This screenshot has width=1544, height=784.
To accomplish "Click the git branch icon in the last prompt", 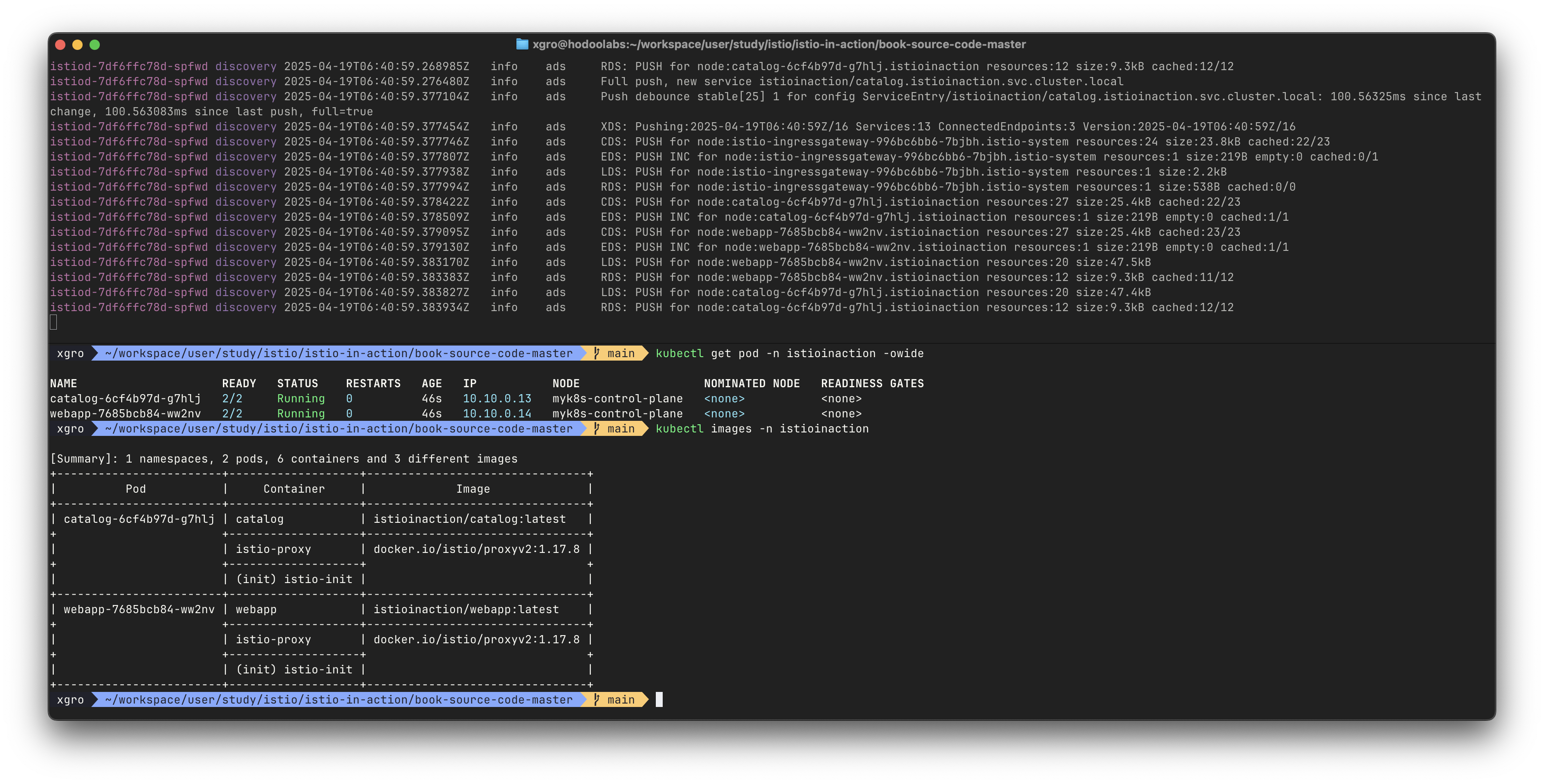I will coord(596,700).
